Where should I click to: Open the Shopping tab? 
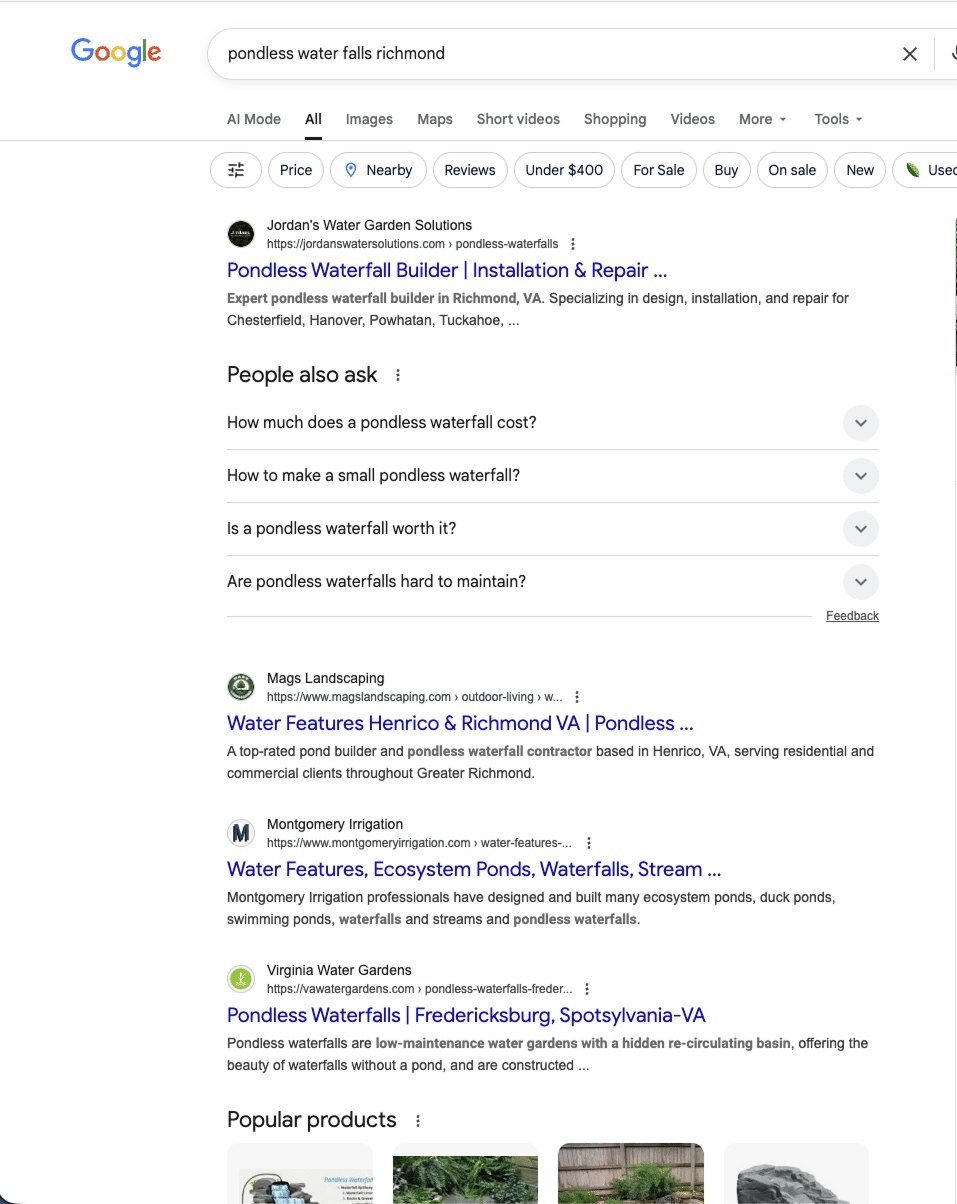point(615,119)
